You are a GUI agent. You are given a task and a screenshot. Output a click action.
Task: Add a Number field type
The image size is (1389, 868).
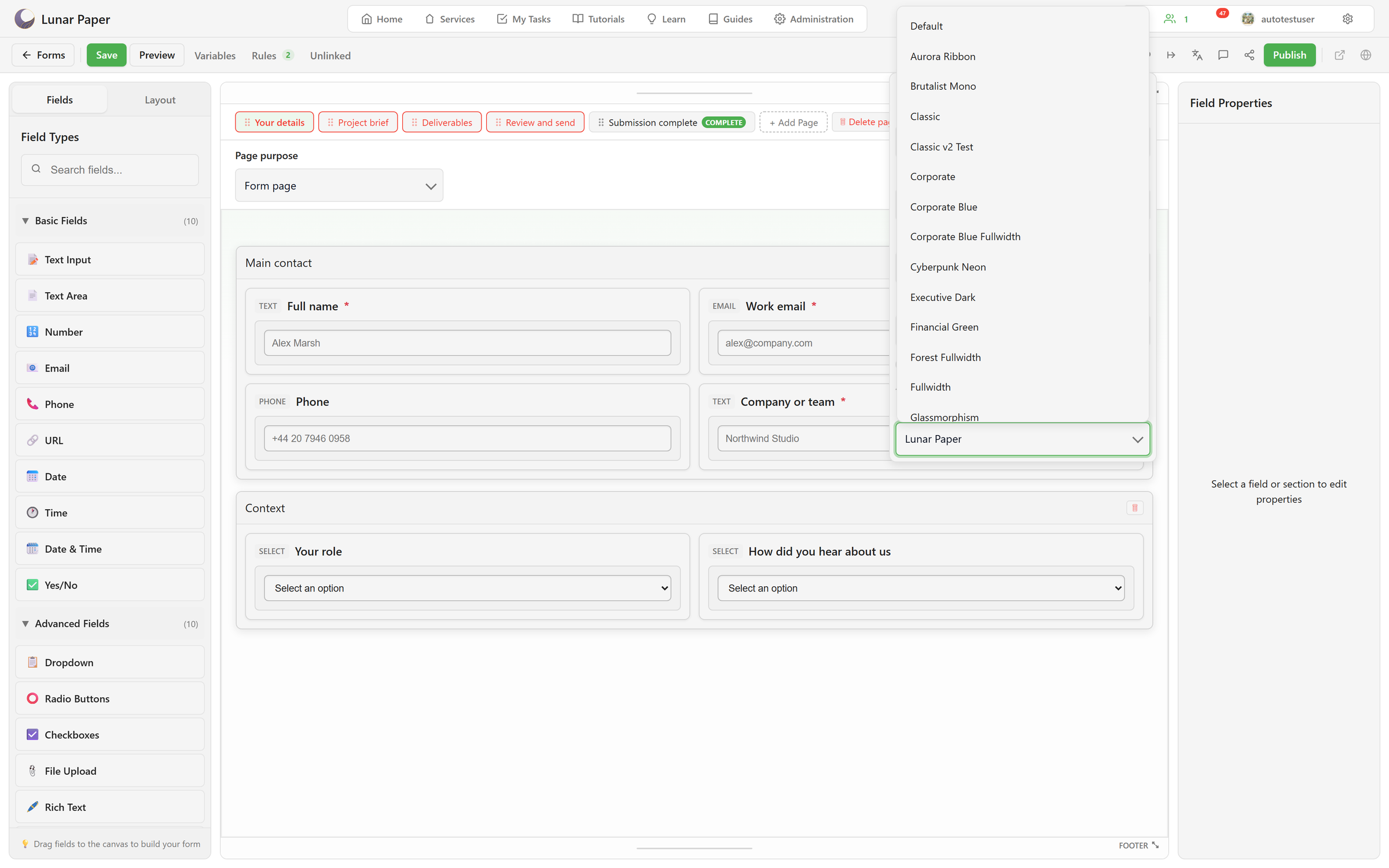(x=110, y=332)
